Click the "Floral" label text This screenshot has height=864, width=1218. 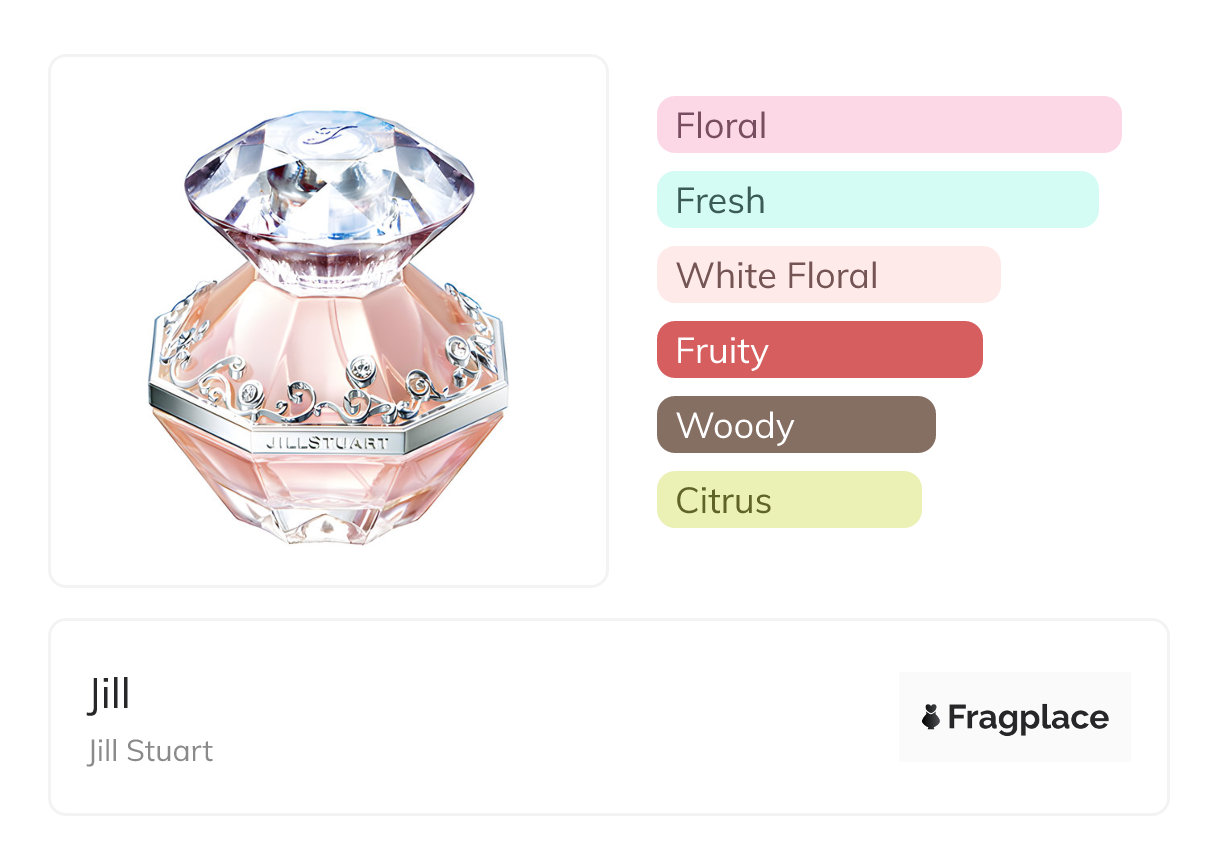(721, 126)
